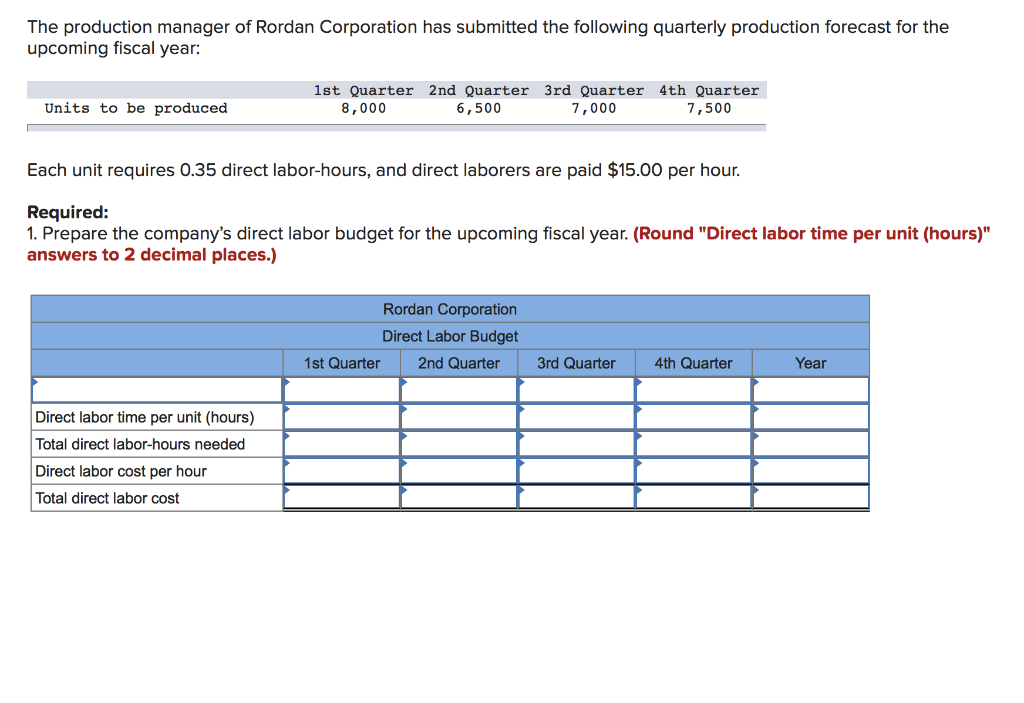Click the 6,500 units value
Screen dimensions: 1024x703
(x=479, y=108)
